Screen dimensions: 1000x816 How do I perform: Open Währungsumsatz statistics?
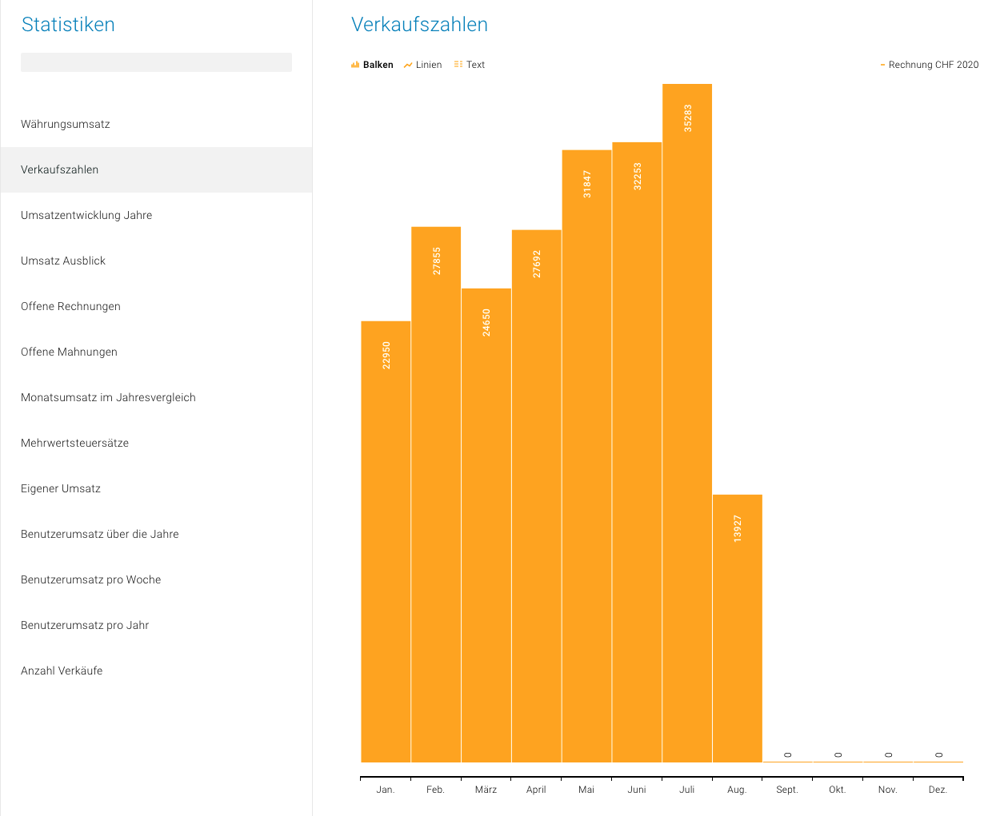click(65, 125)
